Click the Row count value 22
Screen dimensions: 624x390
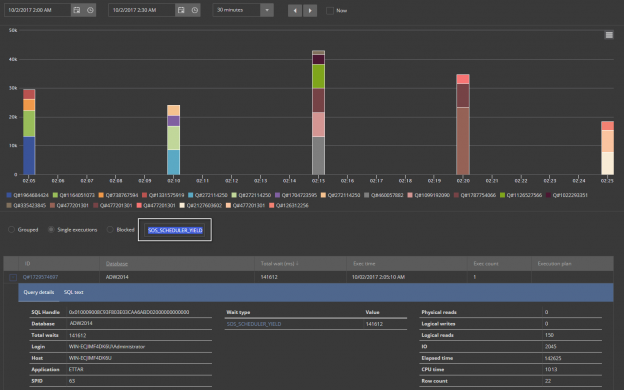coord(548,381)
